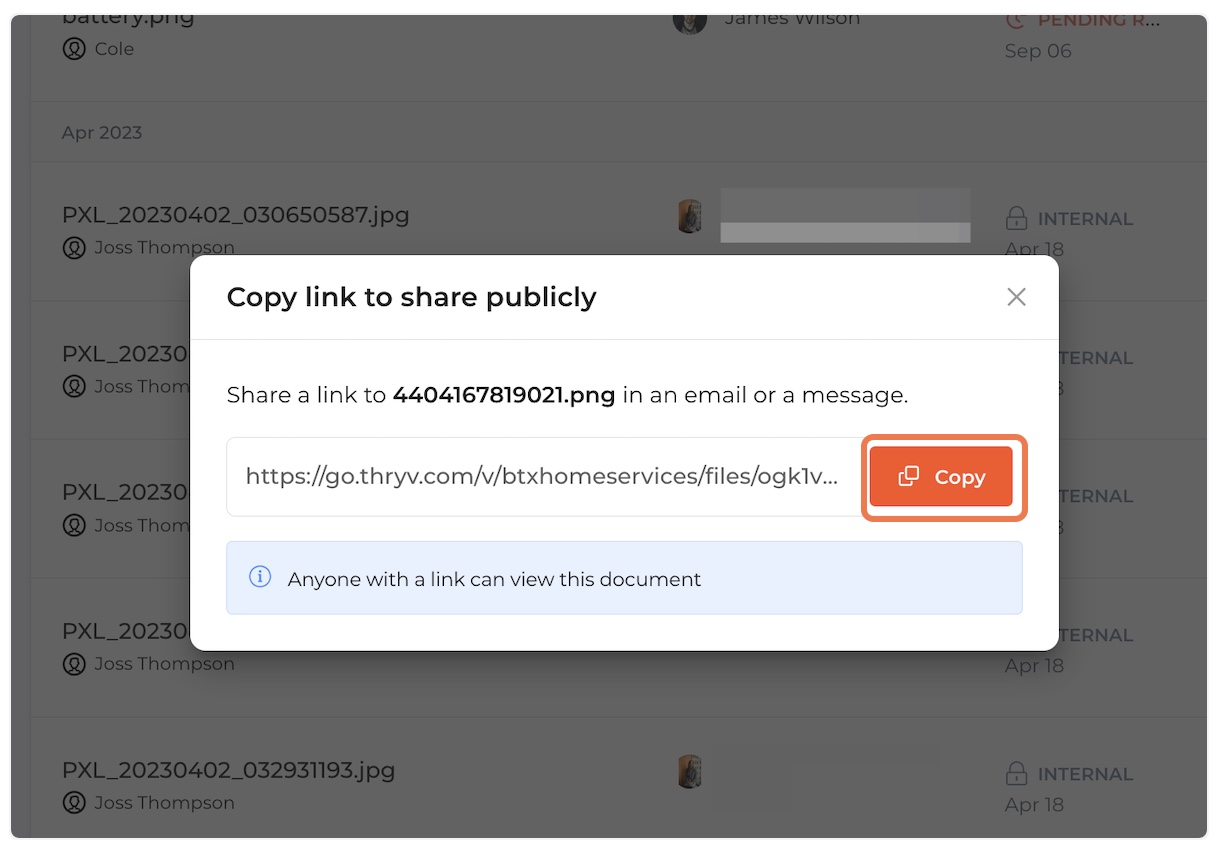This screenshot has height=852, width=1218.
Task: Click person icon under PXL_20230402_032931193.jpg
Action: point(74,803)
